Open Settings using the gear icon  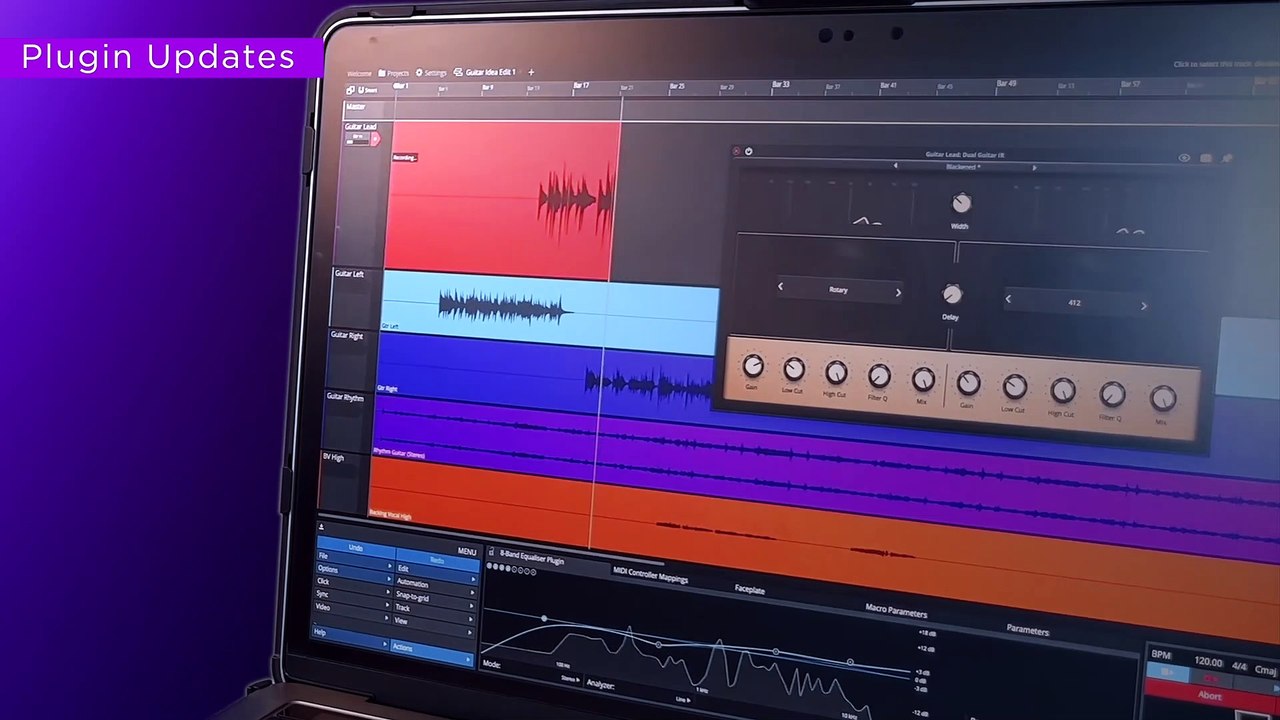click(420, 72)
